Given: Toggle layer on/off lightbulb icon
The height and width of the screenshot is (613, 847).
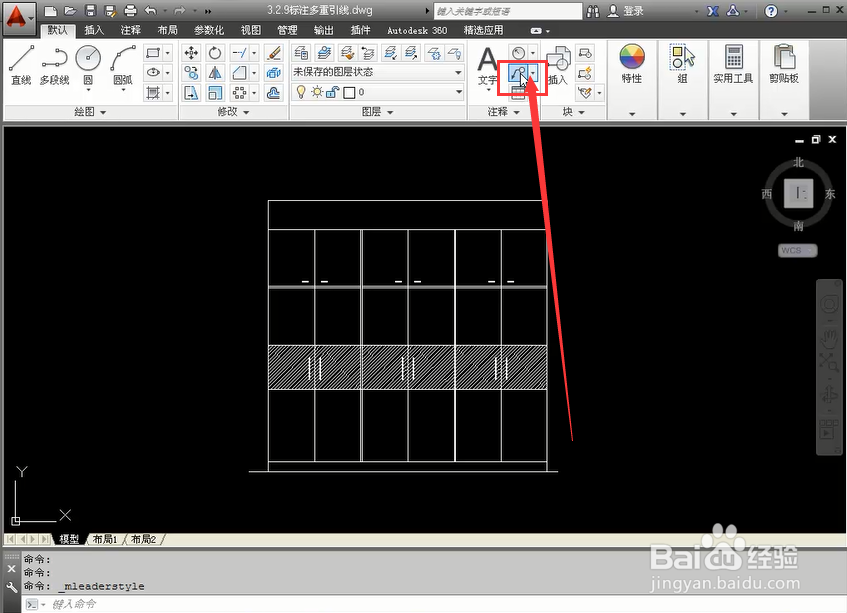Looking at the screenshot, I should (301, 92).
